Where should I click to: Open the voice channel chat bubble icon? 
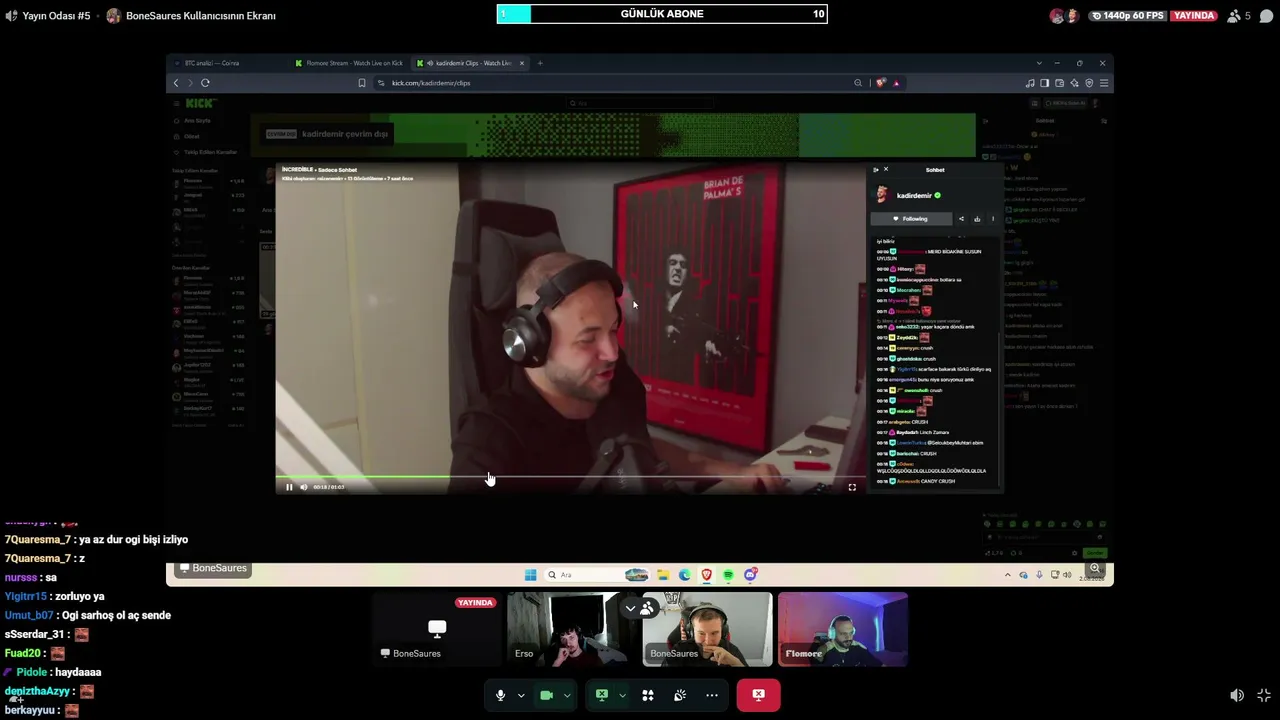coord(1266,16)
